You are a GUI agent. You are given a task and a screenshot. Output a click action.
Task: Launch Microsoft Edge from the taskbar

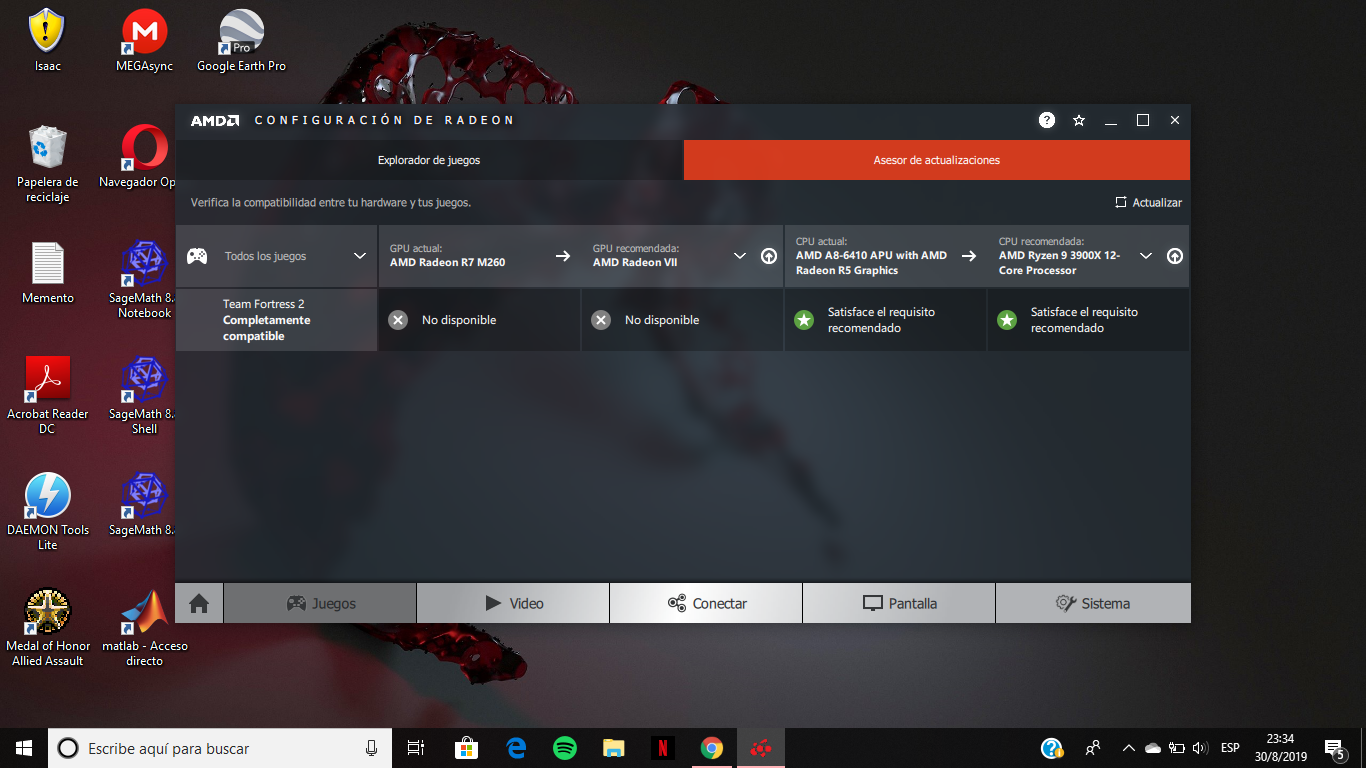pos(516,748)
